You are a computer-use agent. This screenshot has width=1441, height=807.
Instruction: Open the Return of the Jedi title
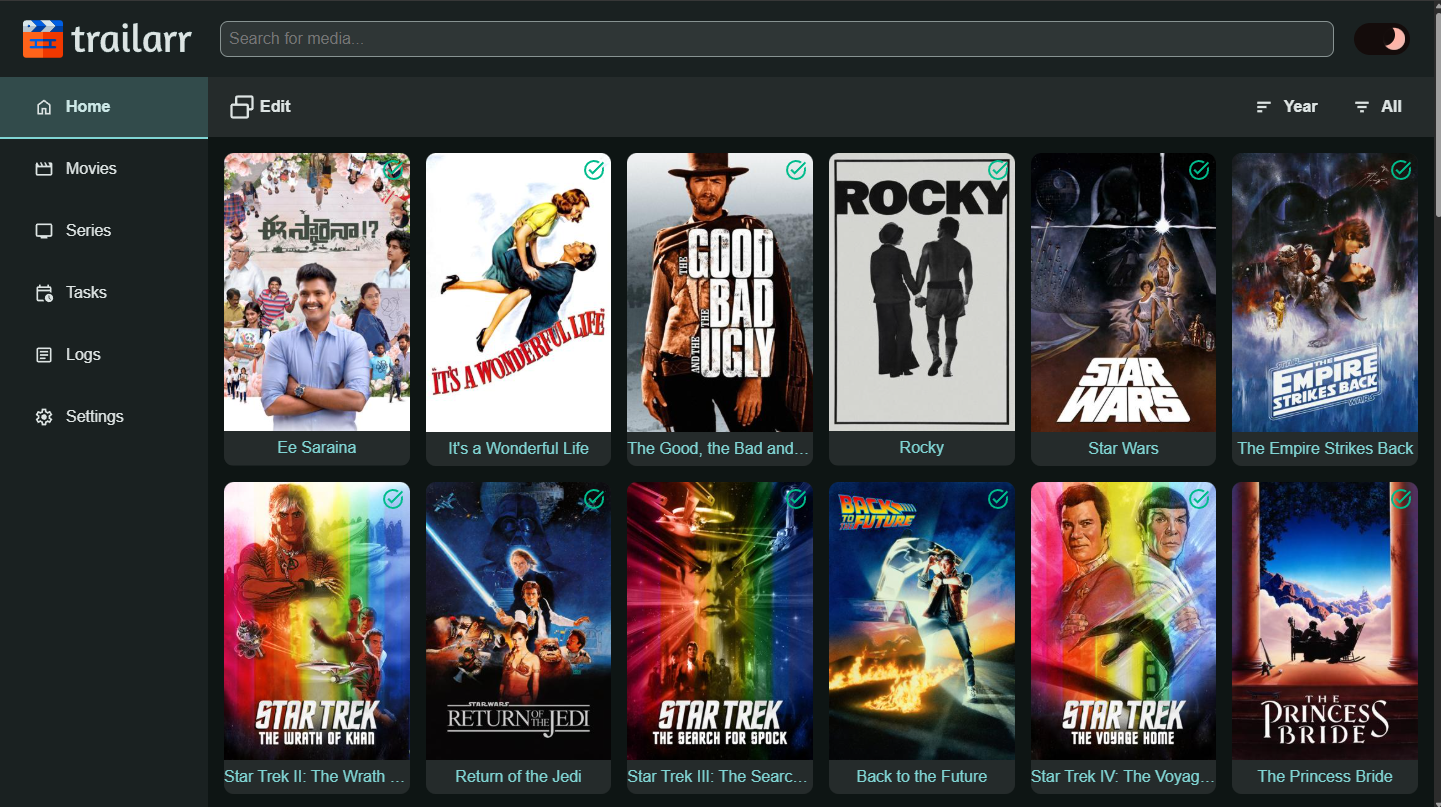pos(519,776)
